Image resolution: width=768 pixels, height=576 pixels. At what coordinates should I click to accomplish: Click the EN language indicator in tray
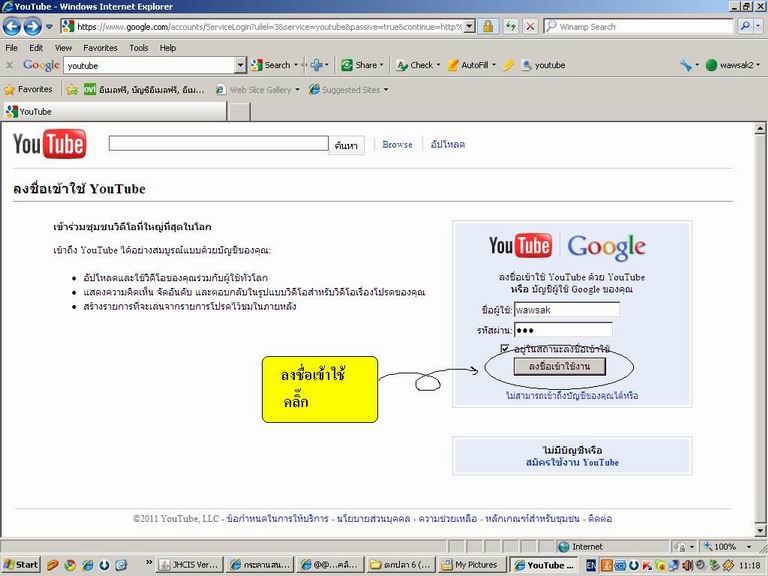(x=591, y=565)
